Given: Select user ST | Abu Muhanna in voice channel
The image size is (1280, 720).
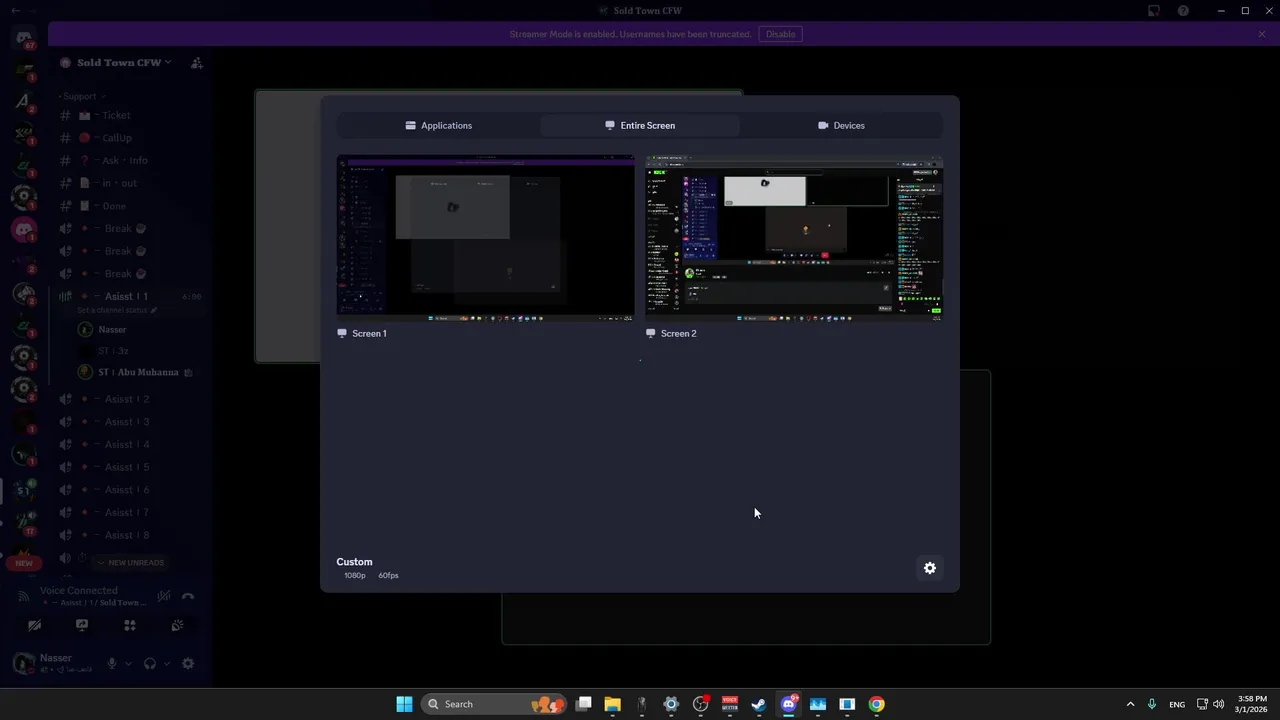Looking at the screenshot, I should point(140,372).
